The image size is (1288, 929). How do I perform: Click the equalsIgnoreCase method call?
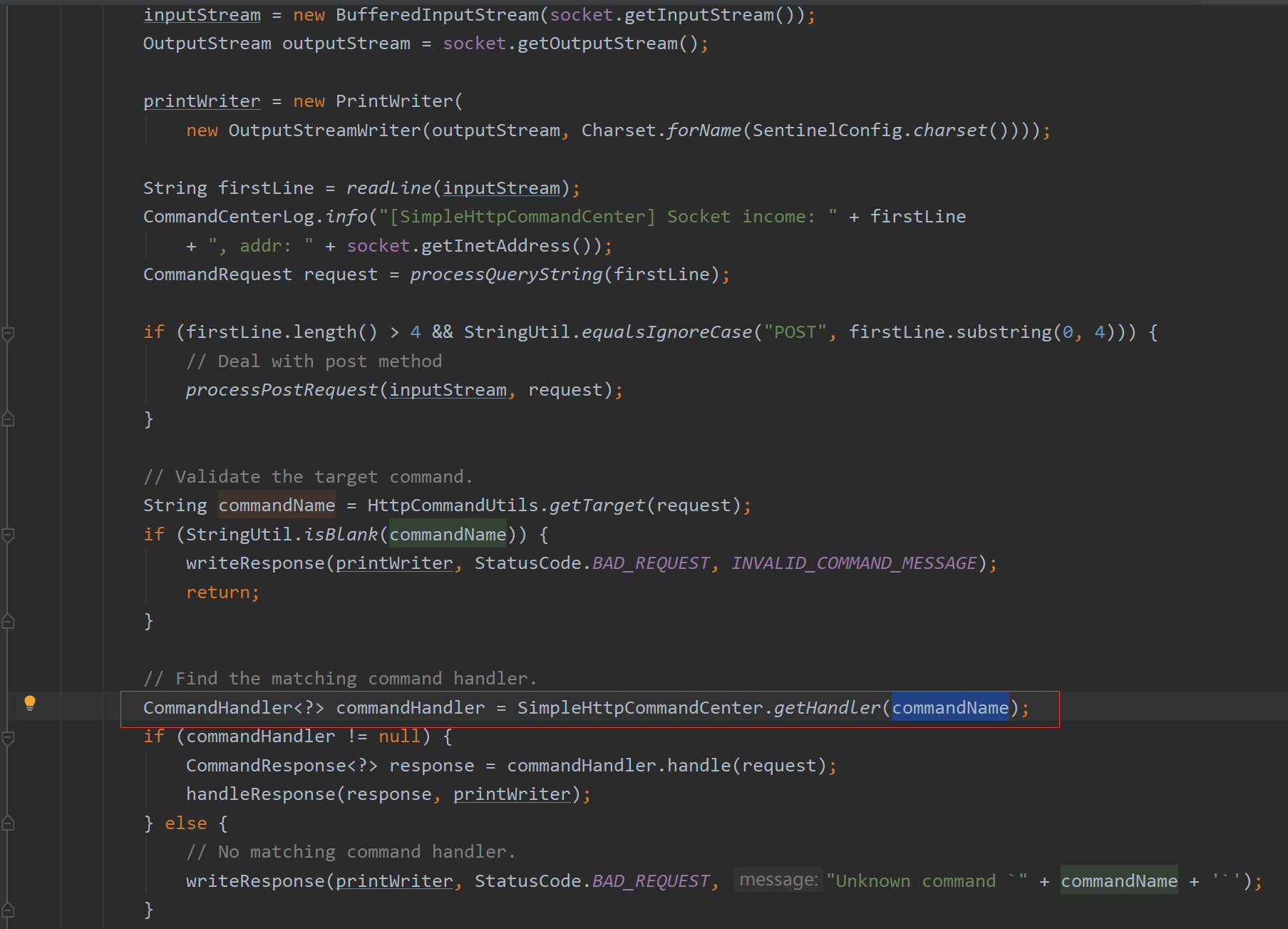(667, 332)
